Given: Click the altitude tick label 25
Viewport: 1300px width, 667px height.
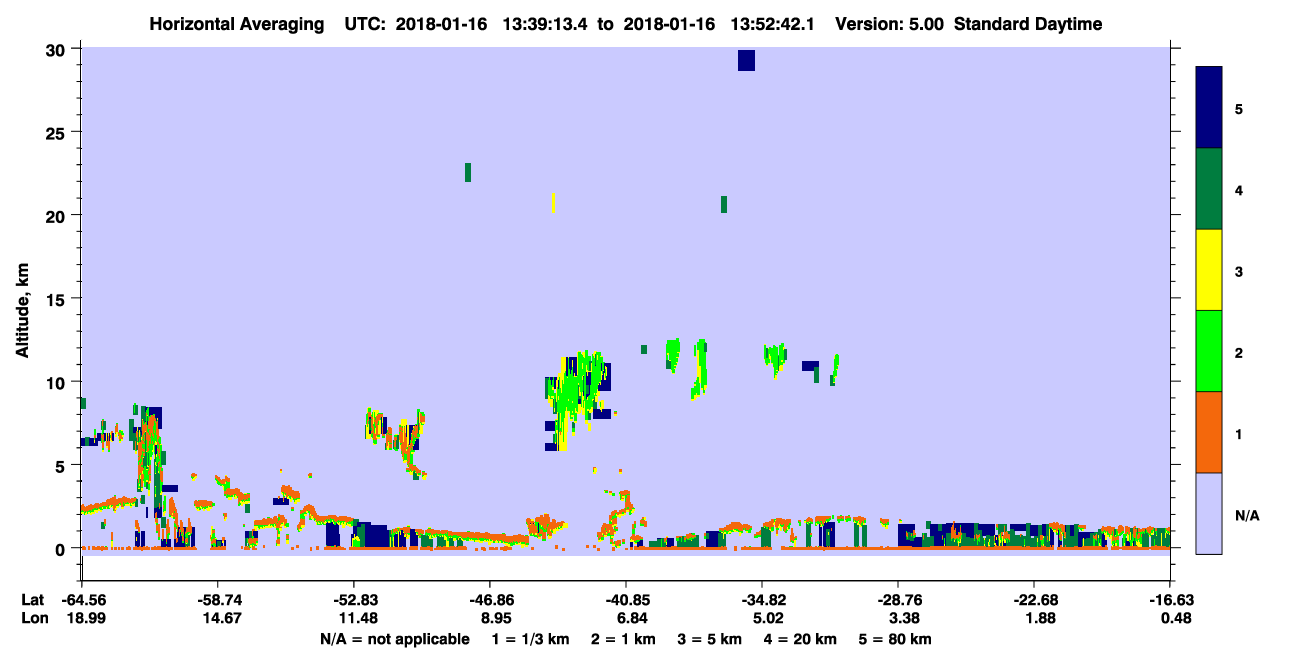Looking at the screenshot, I should point(58,133).
